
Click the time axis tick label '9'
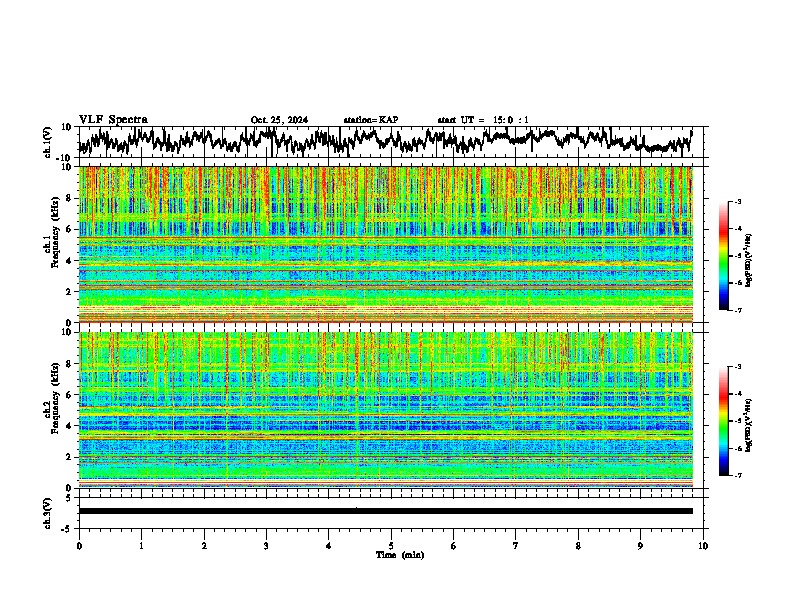coord(640,546)
